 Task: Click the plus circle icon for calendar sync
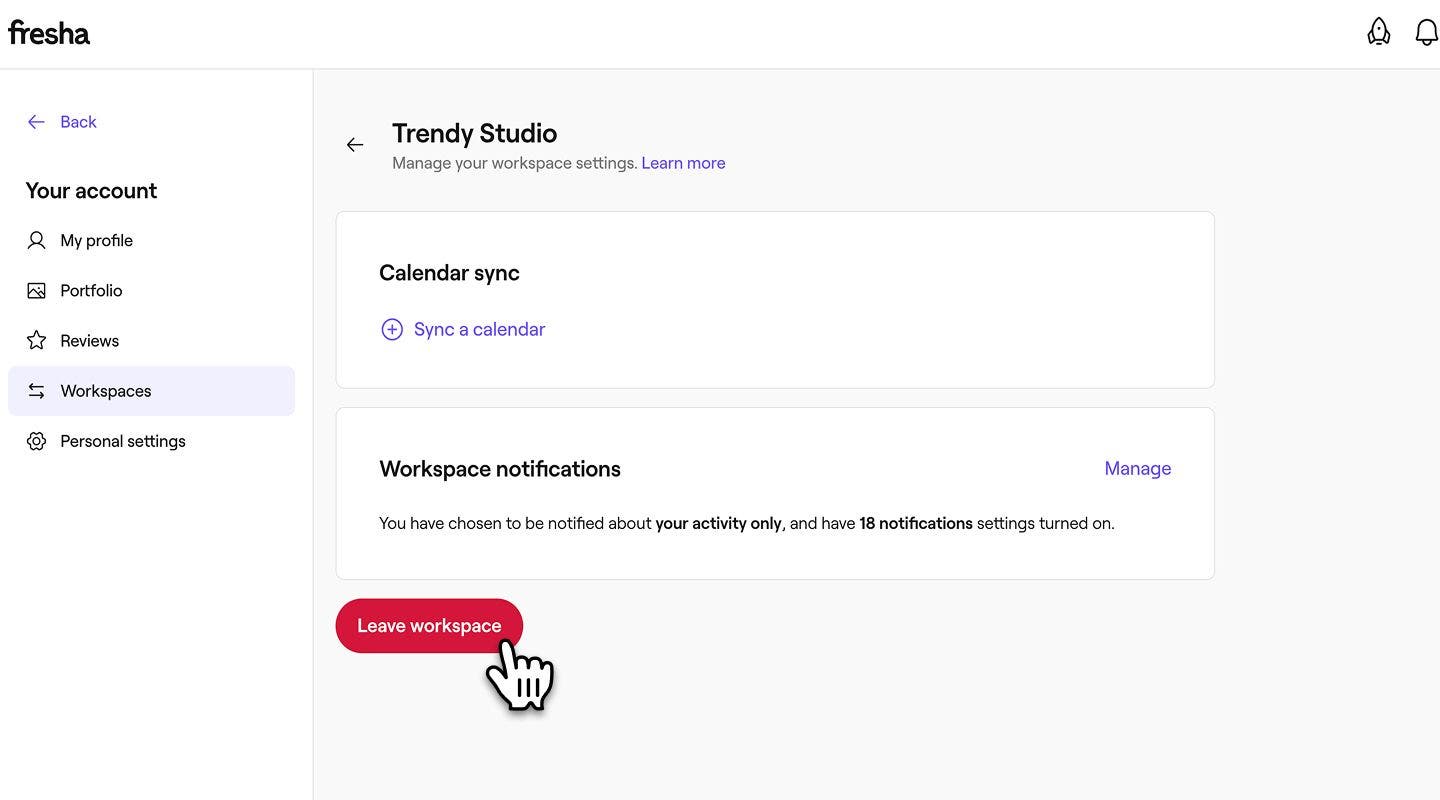tap(392, 330)
